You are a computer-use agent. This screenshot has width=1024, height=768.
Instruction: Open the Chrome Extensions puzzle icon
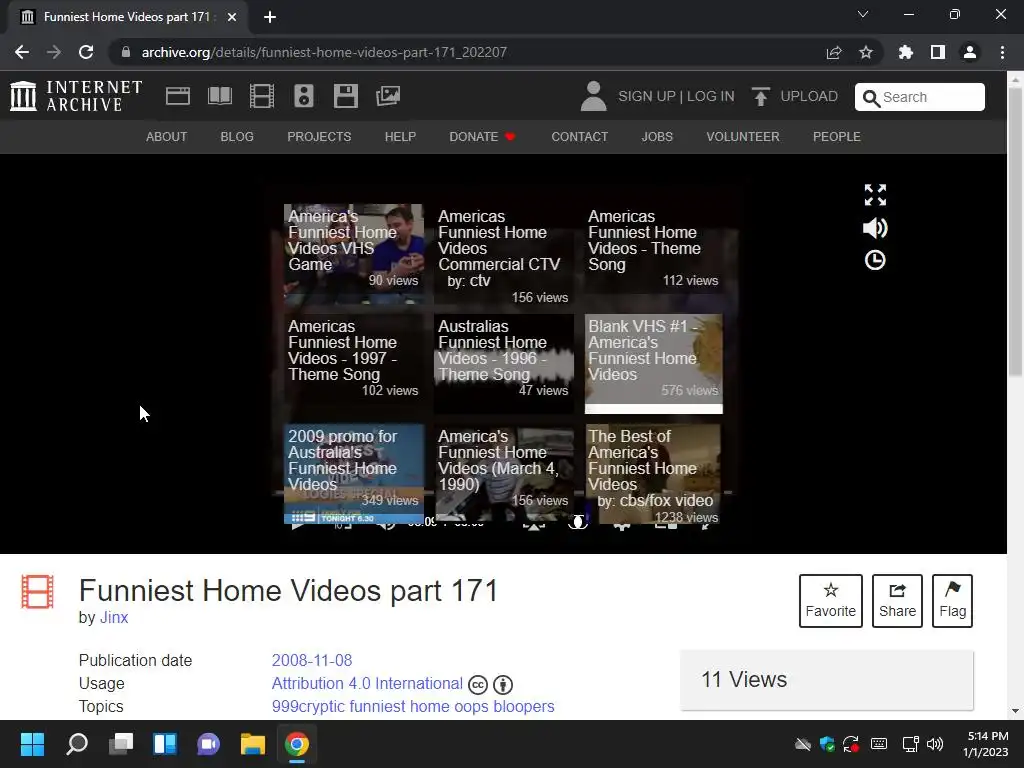(x=905, y=52)
